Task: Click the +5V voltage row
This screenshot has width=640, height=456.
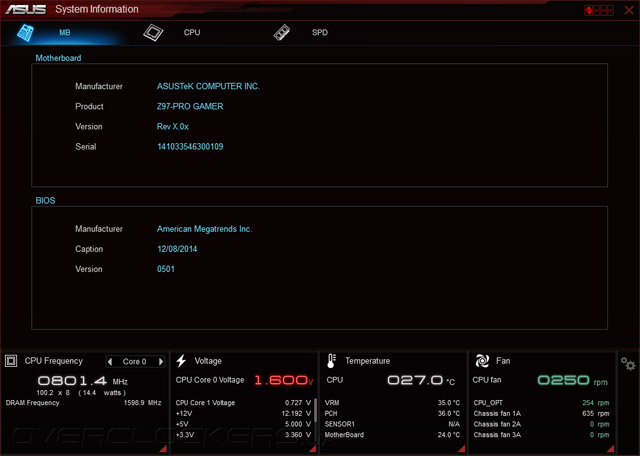Action: [243, 424]
